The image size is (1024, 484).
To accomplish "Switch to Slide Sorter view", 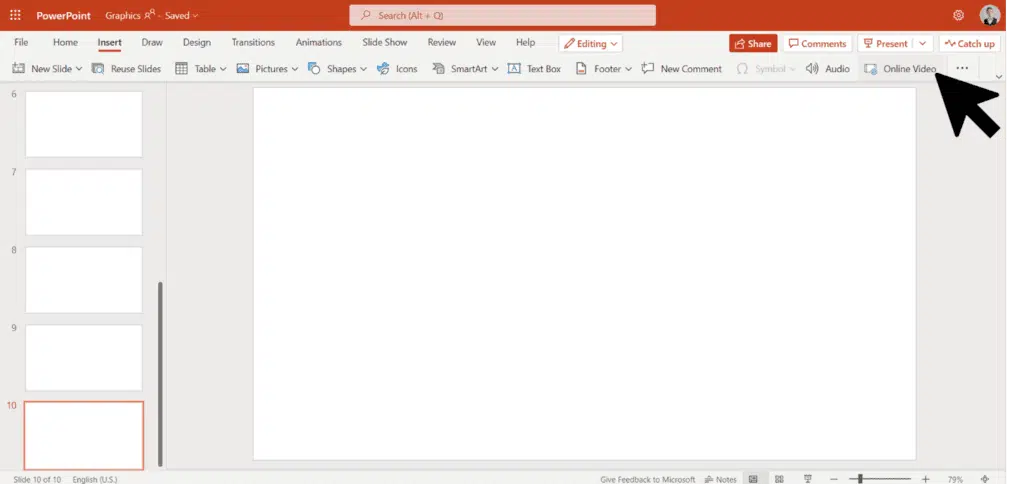I will [779, 479].
